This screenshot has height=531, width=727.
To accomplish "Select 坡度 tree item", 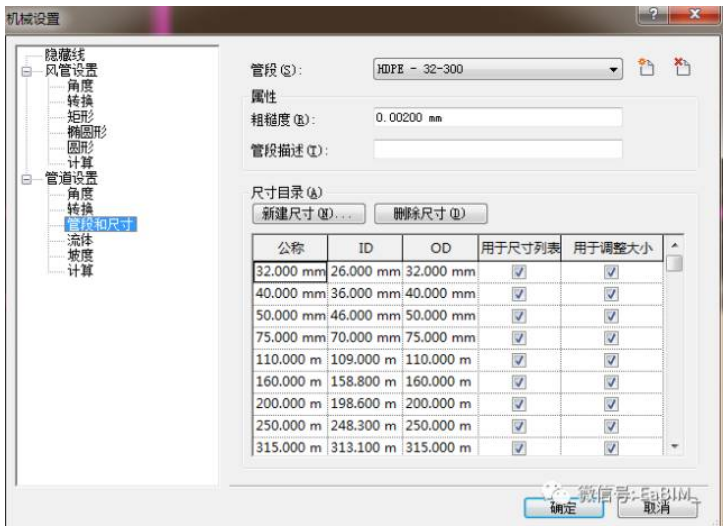I will click(80, 255).
